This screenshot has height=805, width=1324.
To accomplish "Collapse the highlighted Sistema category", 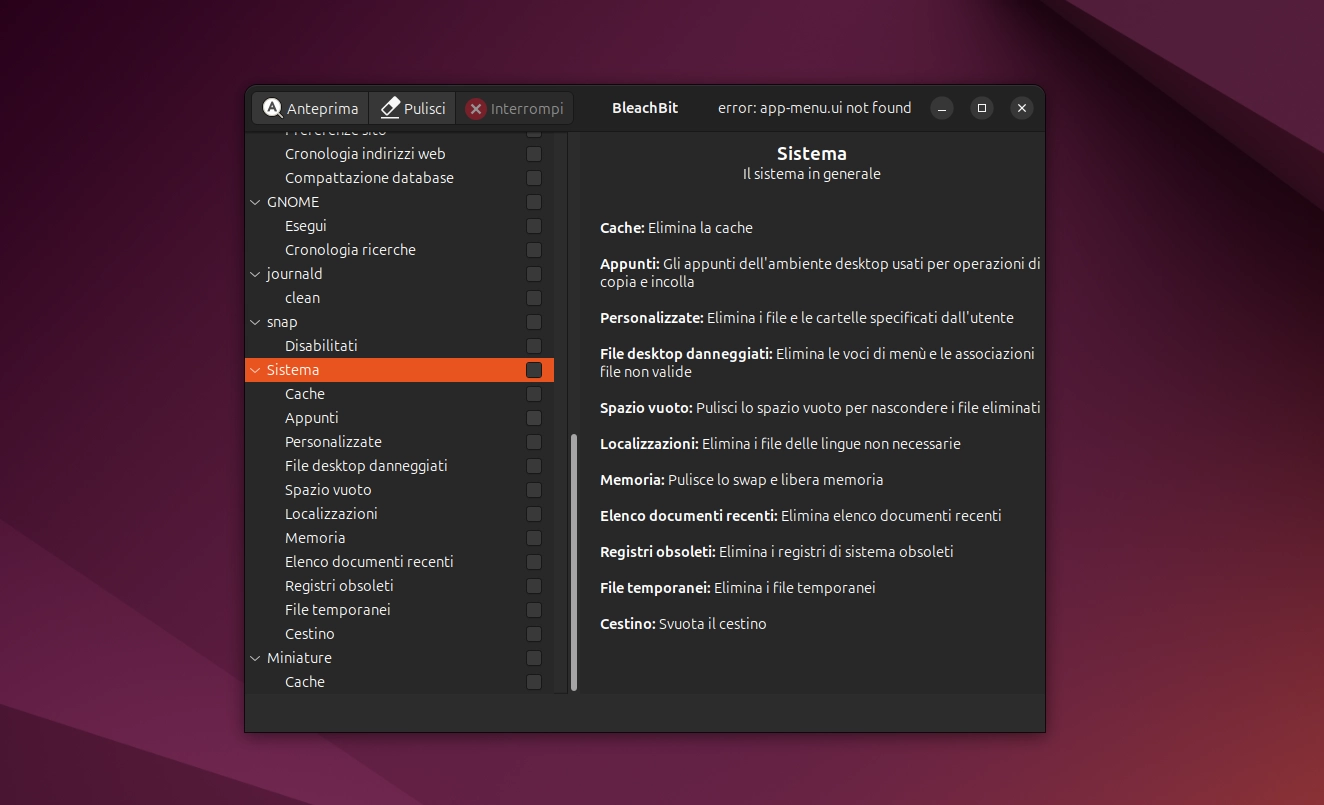I will pos(254,370).
